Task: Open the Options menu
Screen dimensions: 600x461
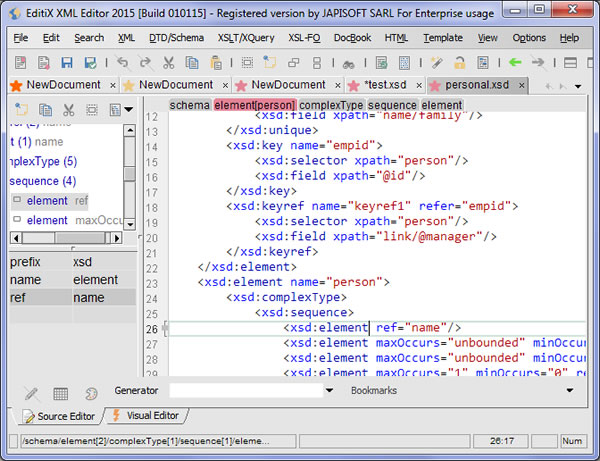Action: (x=529, y=38)
